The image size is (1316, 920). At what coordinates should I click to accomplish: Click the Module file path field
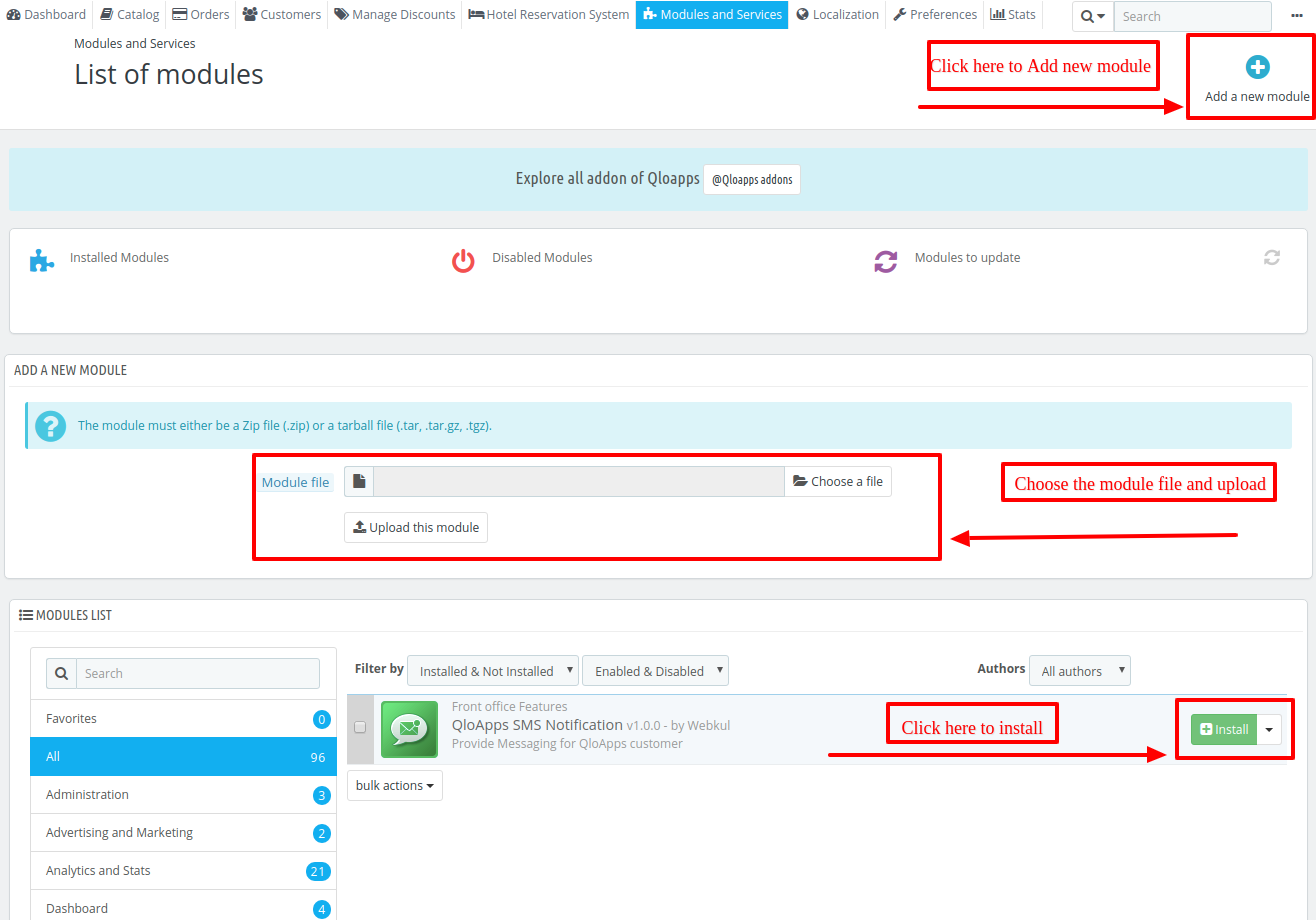[579, 482]
